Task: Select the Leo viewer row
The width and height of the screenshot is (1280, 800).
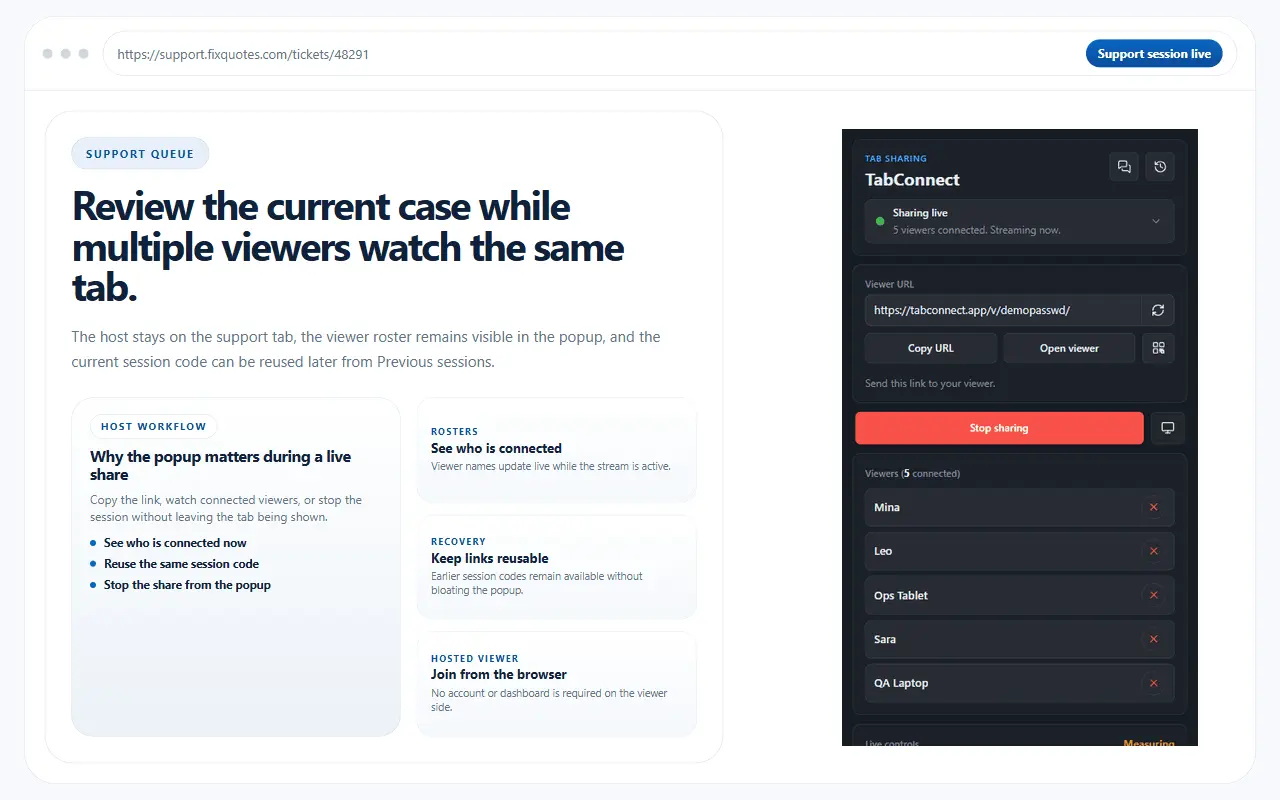Action: coord(1020,551)
